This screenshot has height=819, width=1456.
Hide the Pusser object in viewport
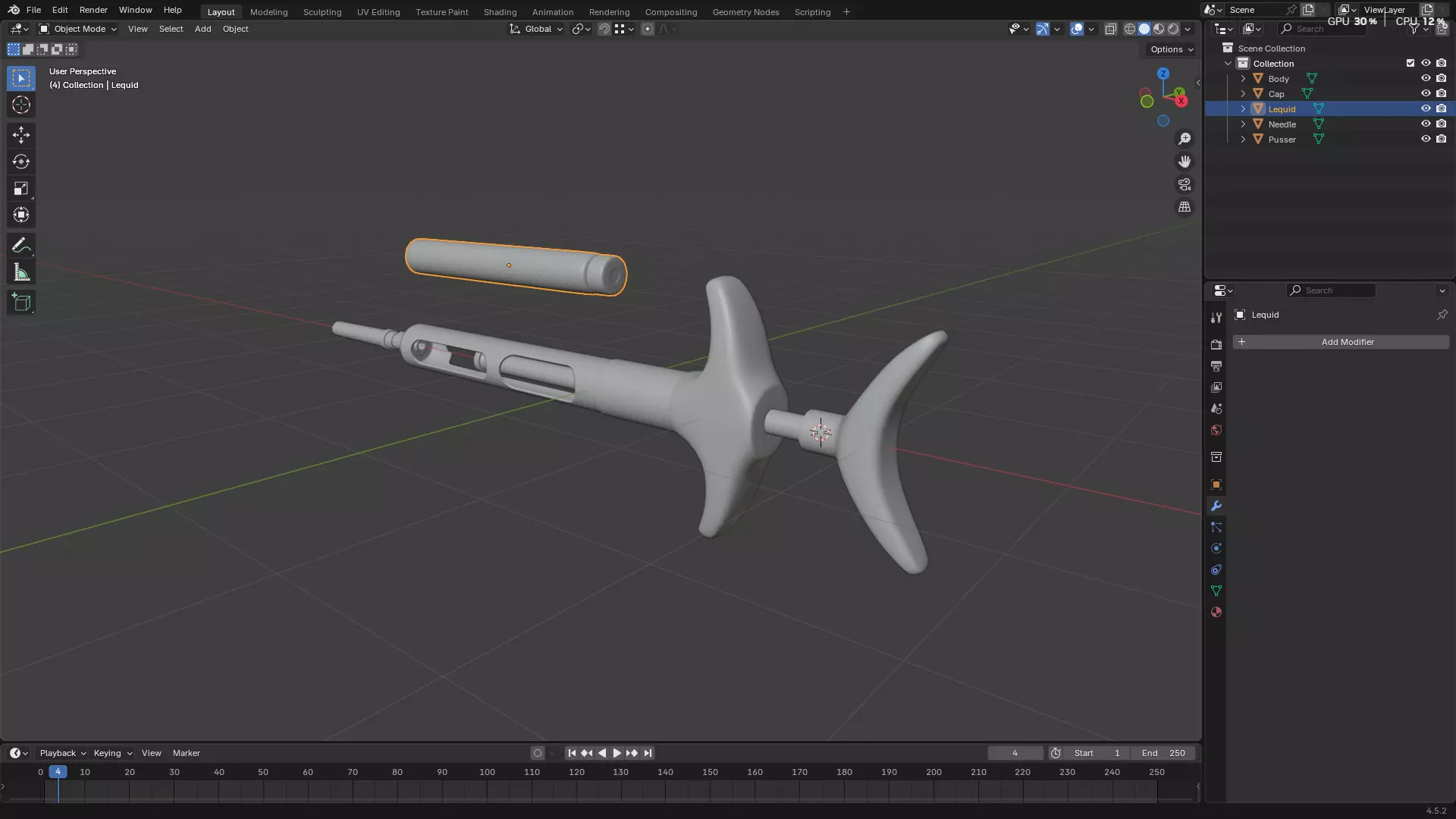[x=1426, y=139]
